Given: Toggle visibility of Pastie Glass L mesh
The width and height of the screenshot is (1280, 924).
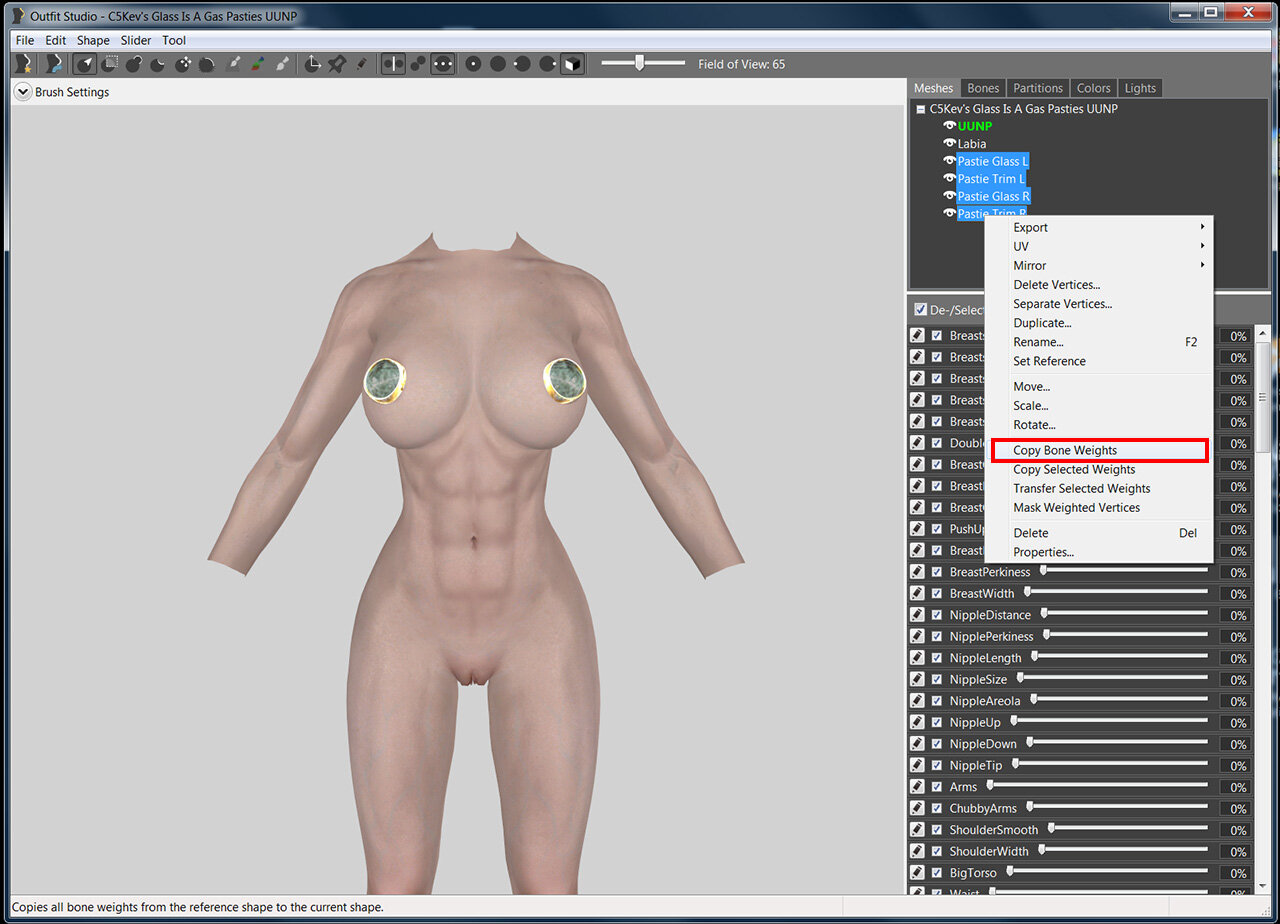Looking at the screenshot, I should (x=950, y=161).
